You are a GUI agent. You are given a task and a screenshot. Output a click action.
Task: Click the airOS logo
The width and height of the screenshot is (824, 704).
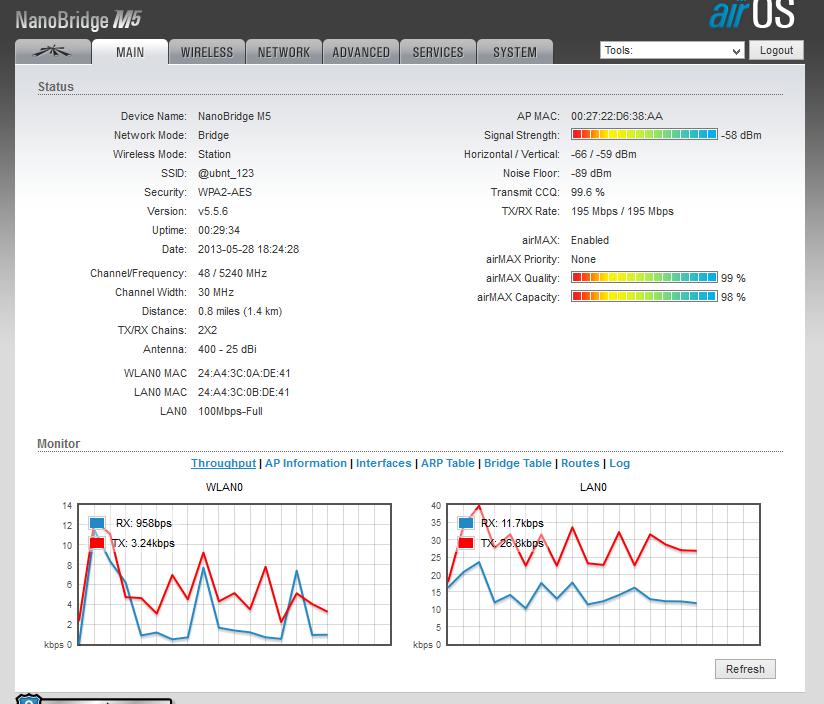[x=751, y=14]
